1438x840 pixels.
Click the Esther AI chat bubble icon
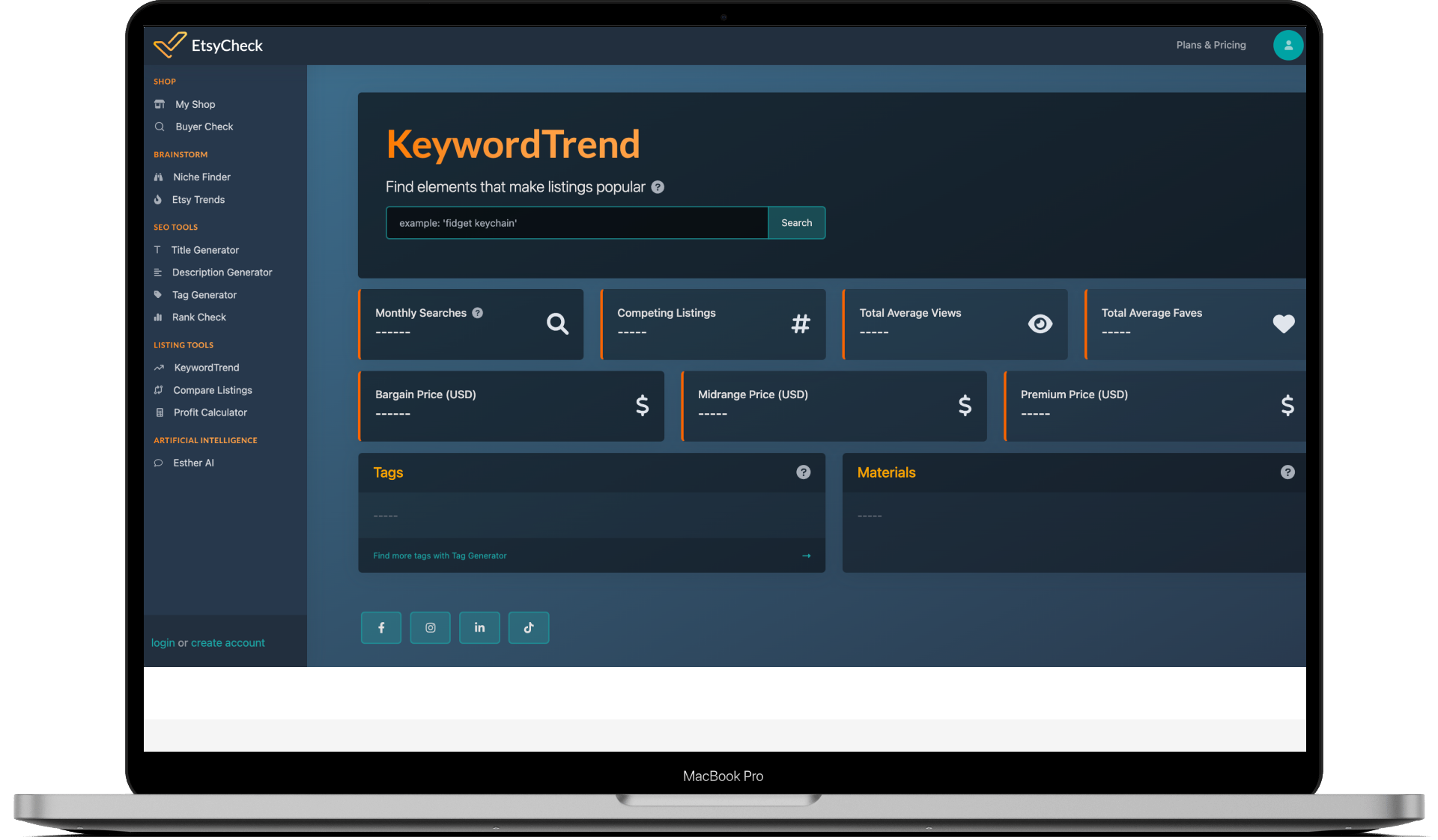coord(158,463)
